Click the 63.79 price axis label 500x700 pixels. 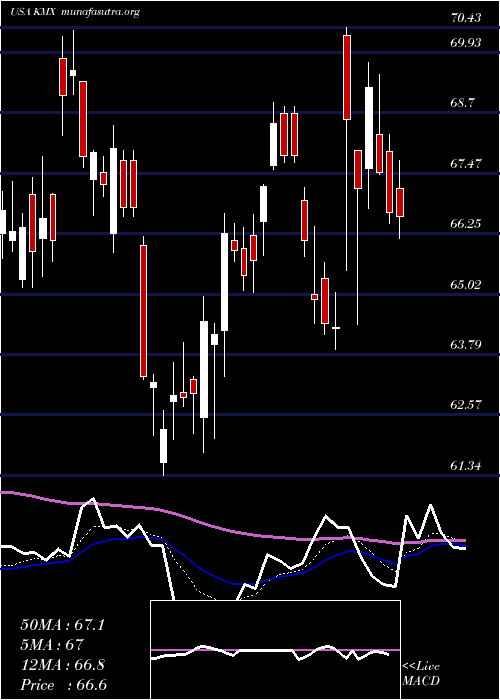click(x=466, y=345)
